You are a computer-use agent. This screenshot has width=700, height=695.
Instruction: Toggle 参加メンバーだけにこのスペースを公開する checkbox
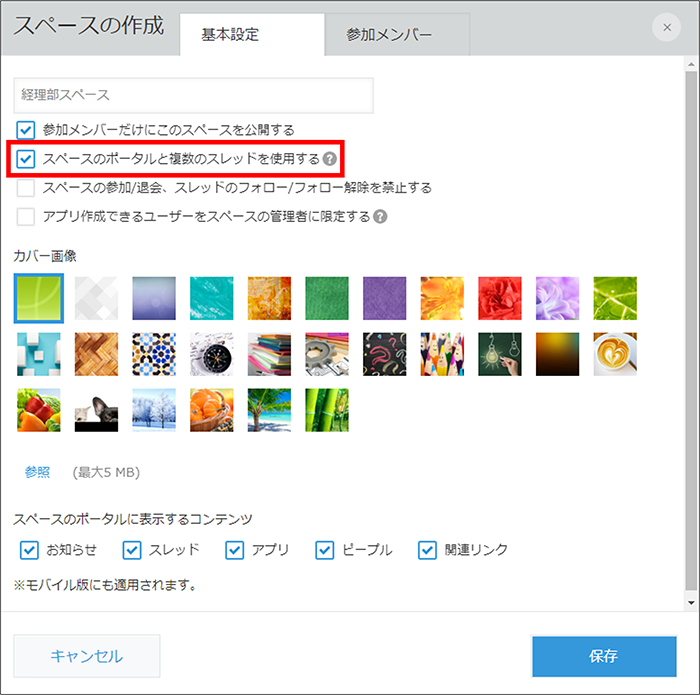coord(25,130)
